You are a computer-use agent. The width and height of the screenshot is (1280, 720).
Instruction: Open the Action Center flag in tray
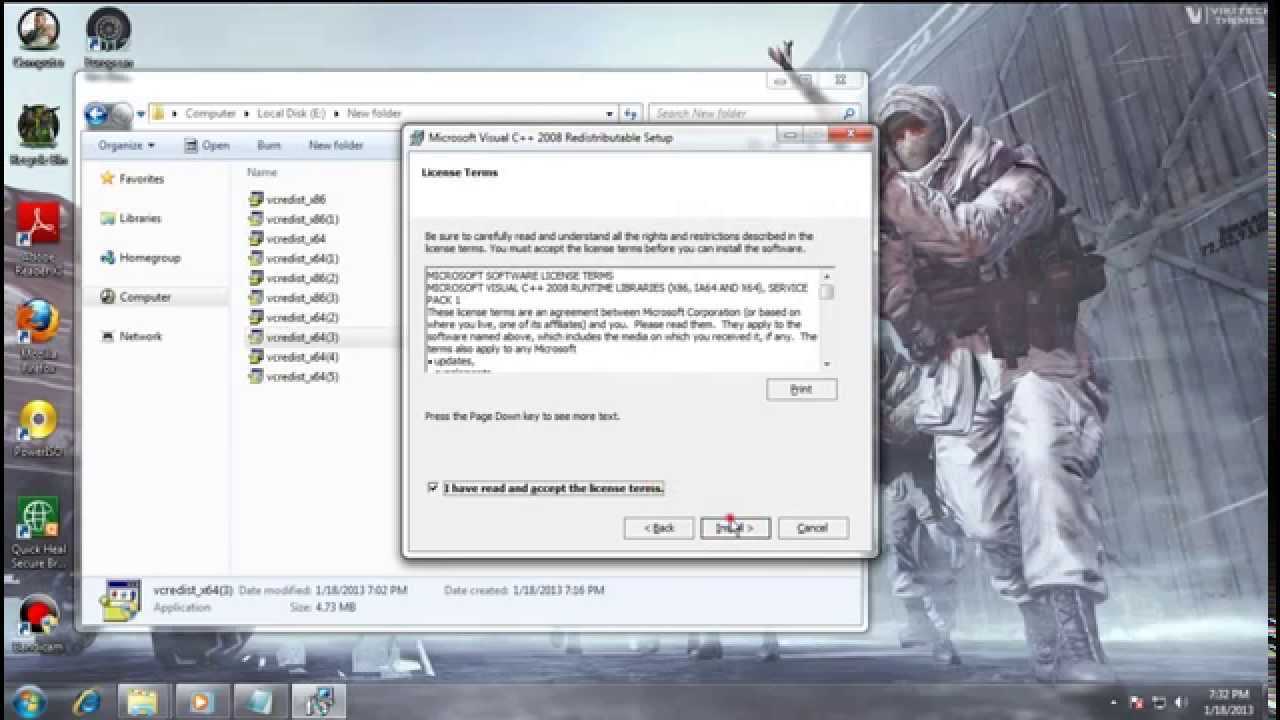point(1136,702)
